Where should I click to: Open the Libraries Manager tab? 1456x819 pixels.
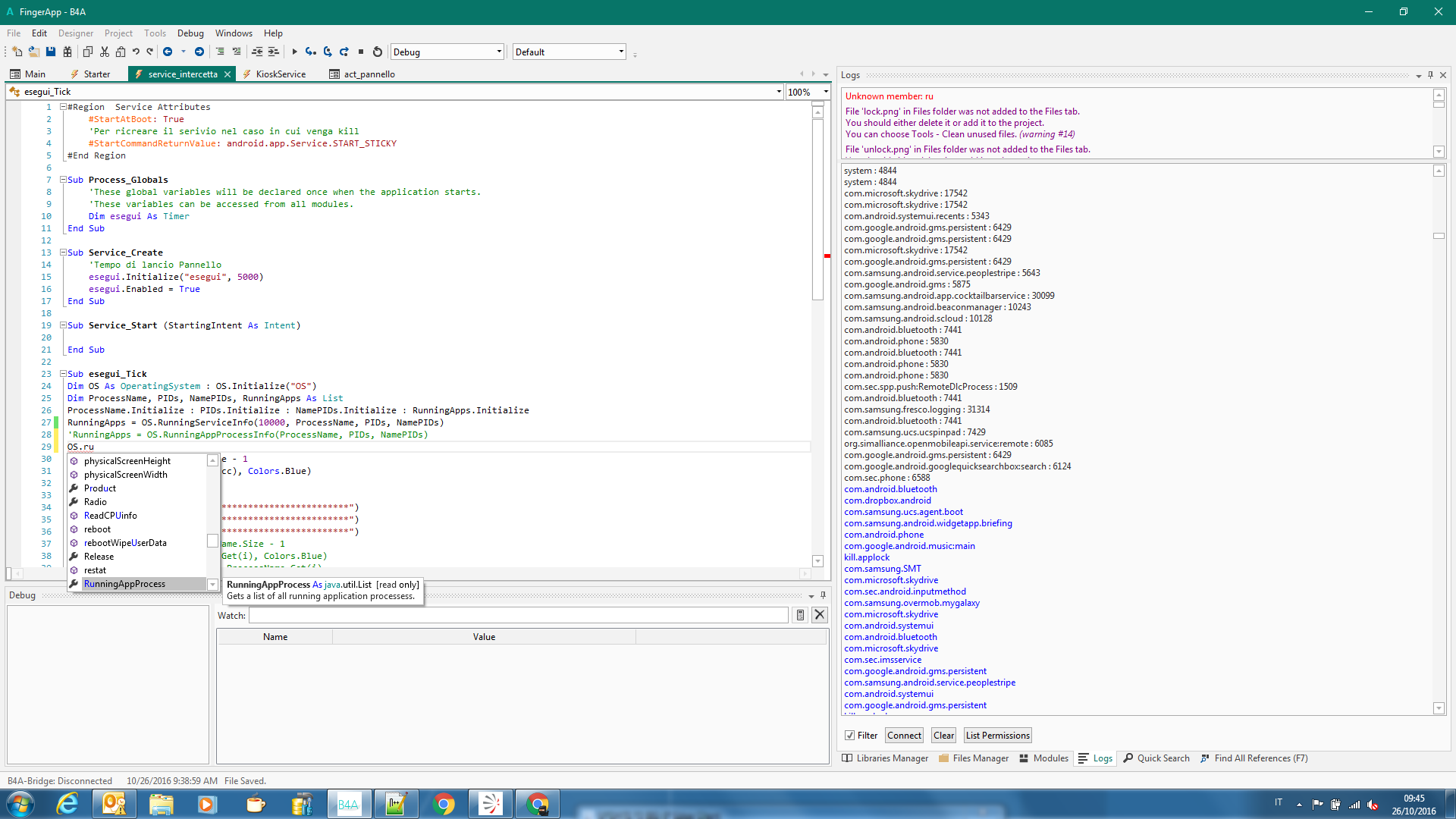885,758
